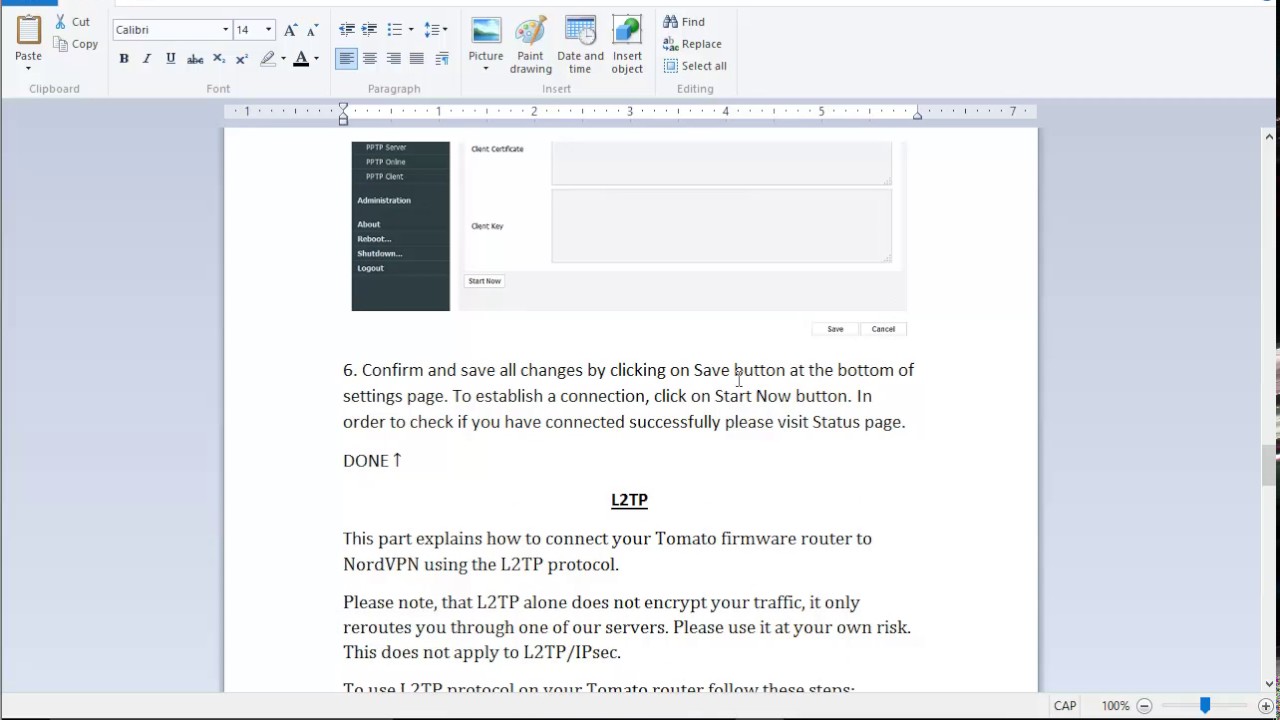The image size is (1280, 720).
Task: Click the router settings screenshot image
Action: pyautogui.click(x=629, y=238)
